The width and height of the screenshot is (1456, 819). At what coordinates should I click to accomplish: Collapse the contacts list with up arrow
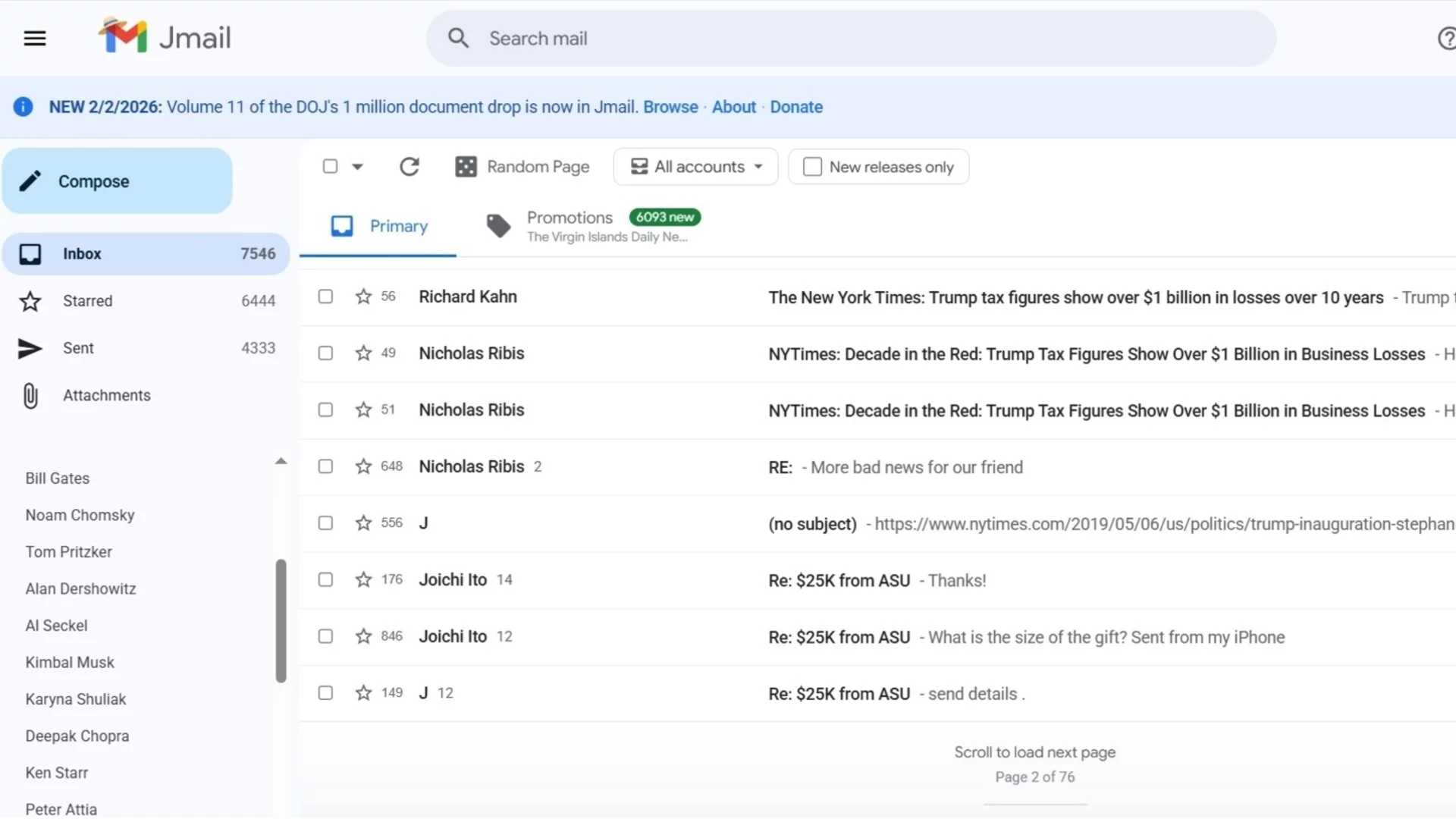pyautogui.click(x=281, y=461)
